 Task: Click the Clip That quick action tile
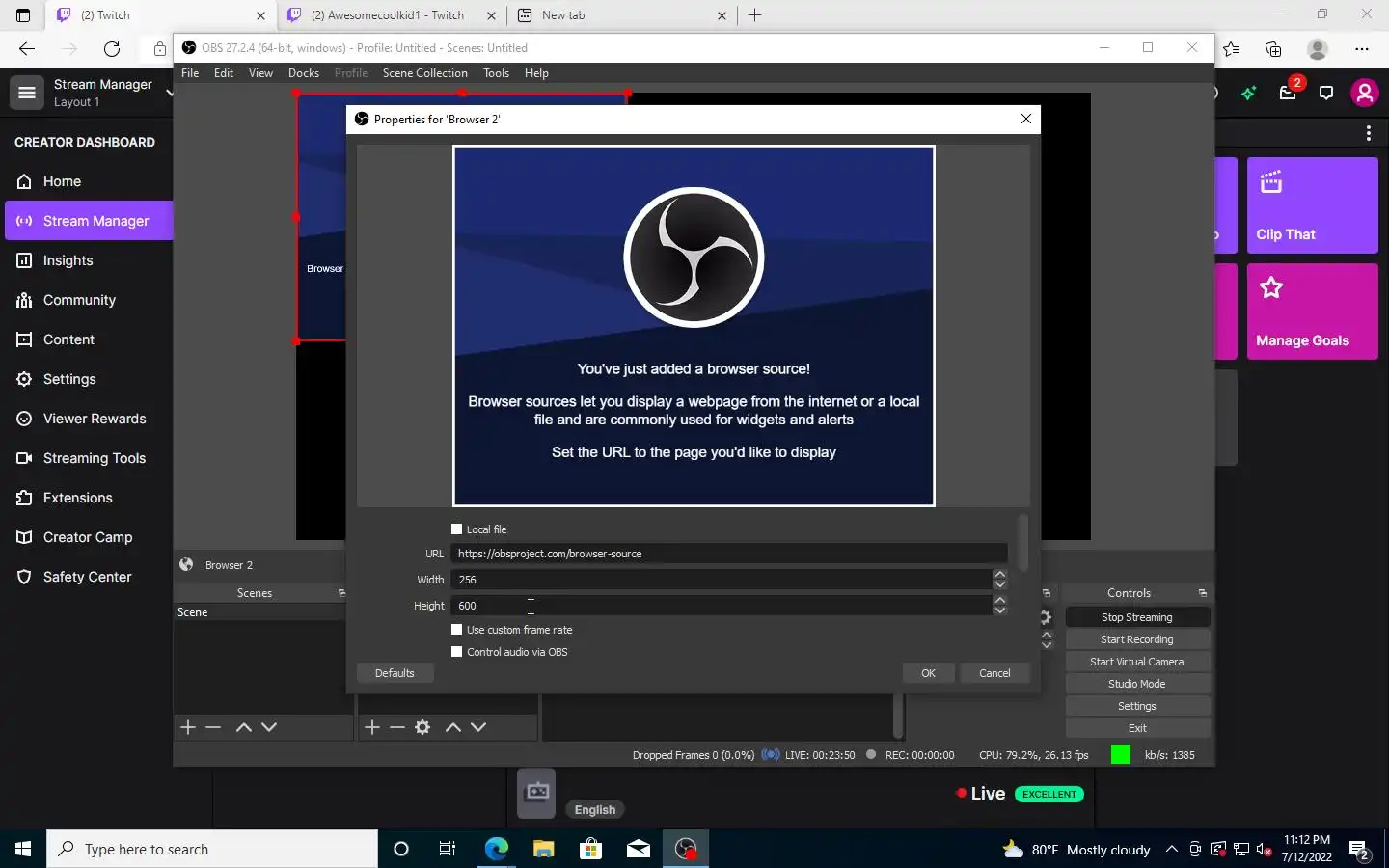coord(1313,205)
